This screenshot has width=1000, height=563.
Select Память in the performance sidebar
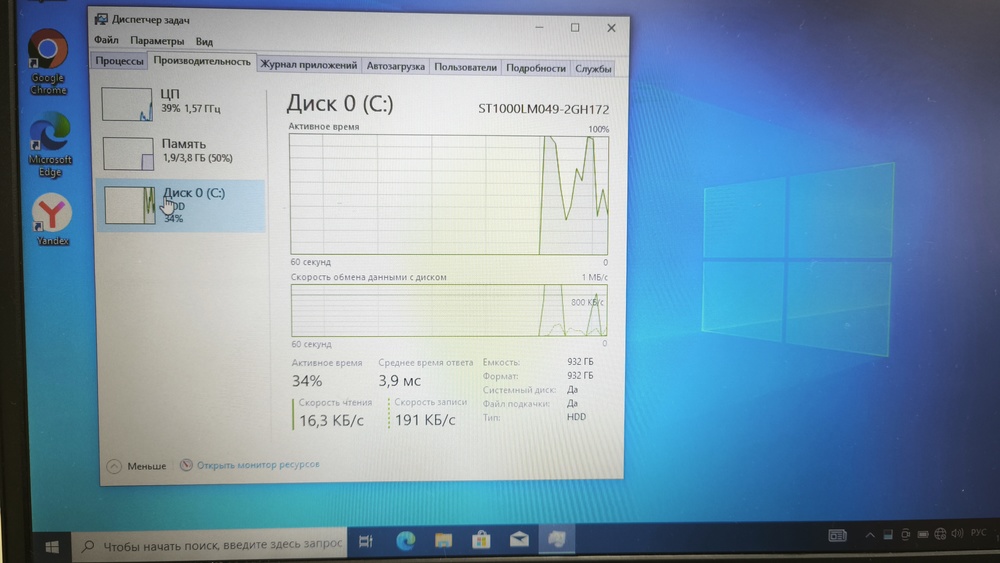(x=182, y=153)
